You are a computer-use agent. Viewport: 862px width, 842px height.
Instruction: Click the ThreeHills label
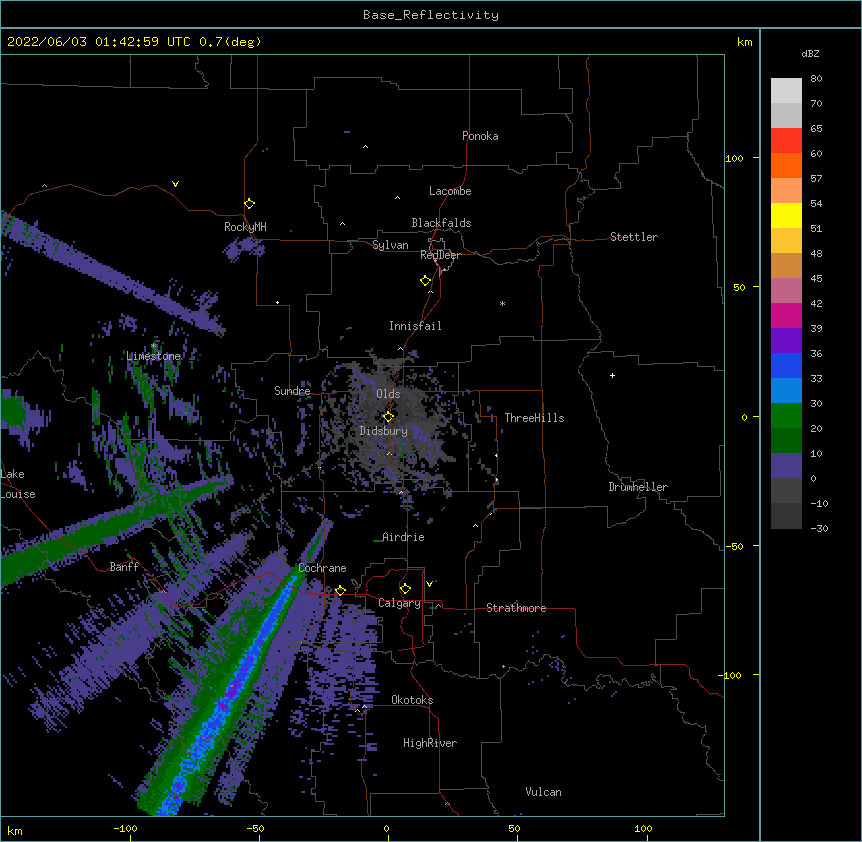click(x=534, y=418)
